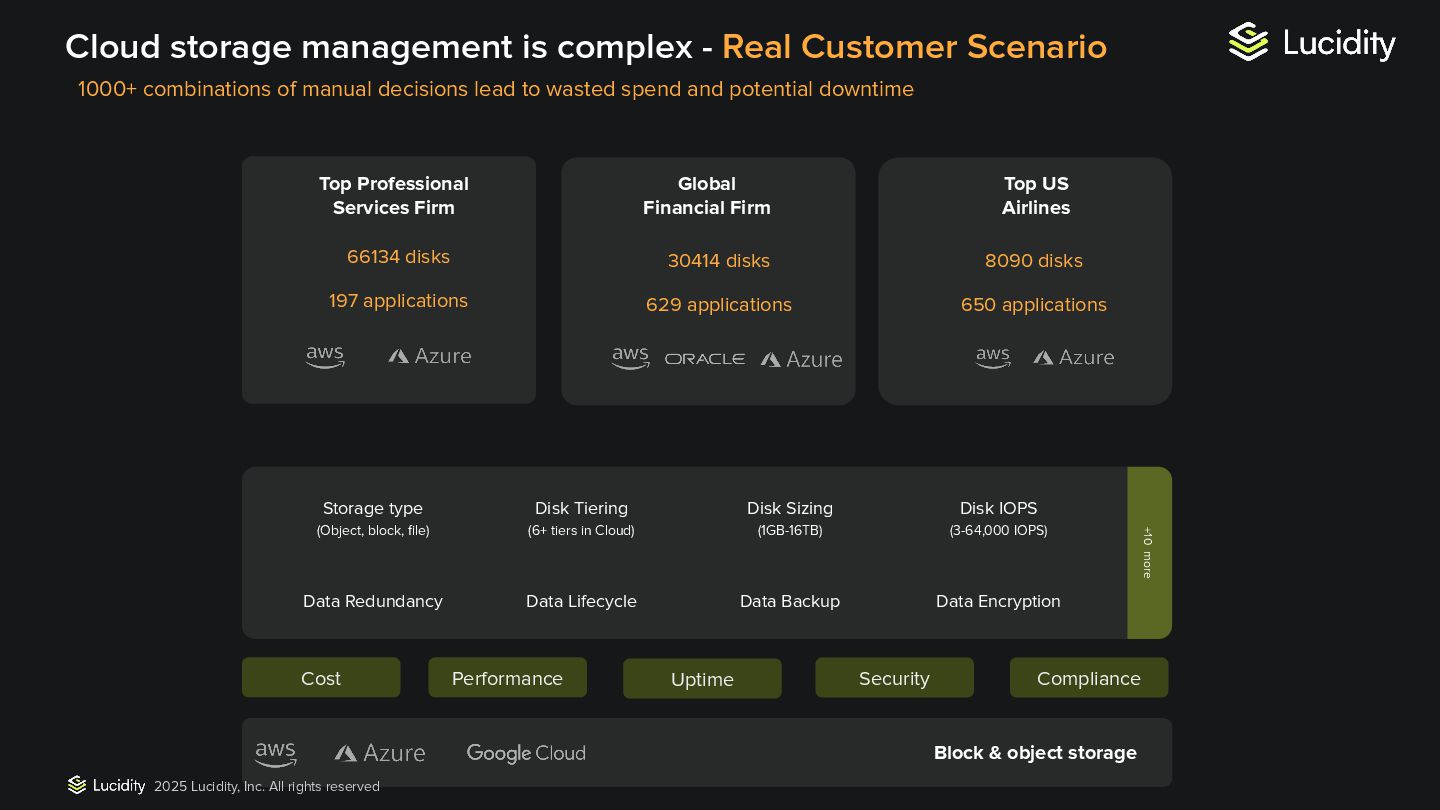Click the Lucidity logo in top right

[x=1311, y=43]
